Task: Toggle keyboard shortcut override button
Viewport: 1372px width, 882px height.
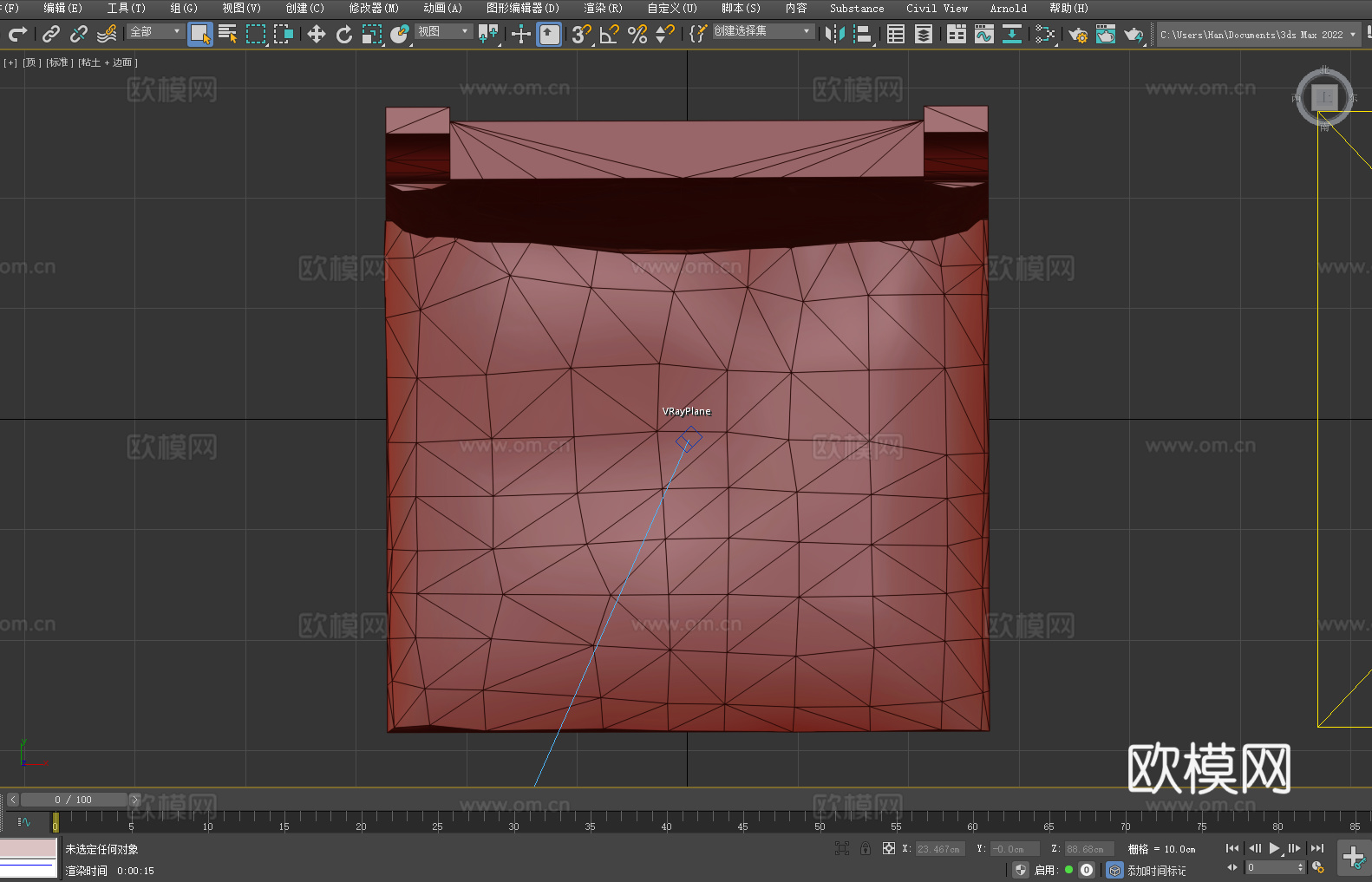Action: pyautogui.click(x=549, y=34)
